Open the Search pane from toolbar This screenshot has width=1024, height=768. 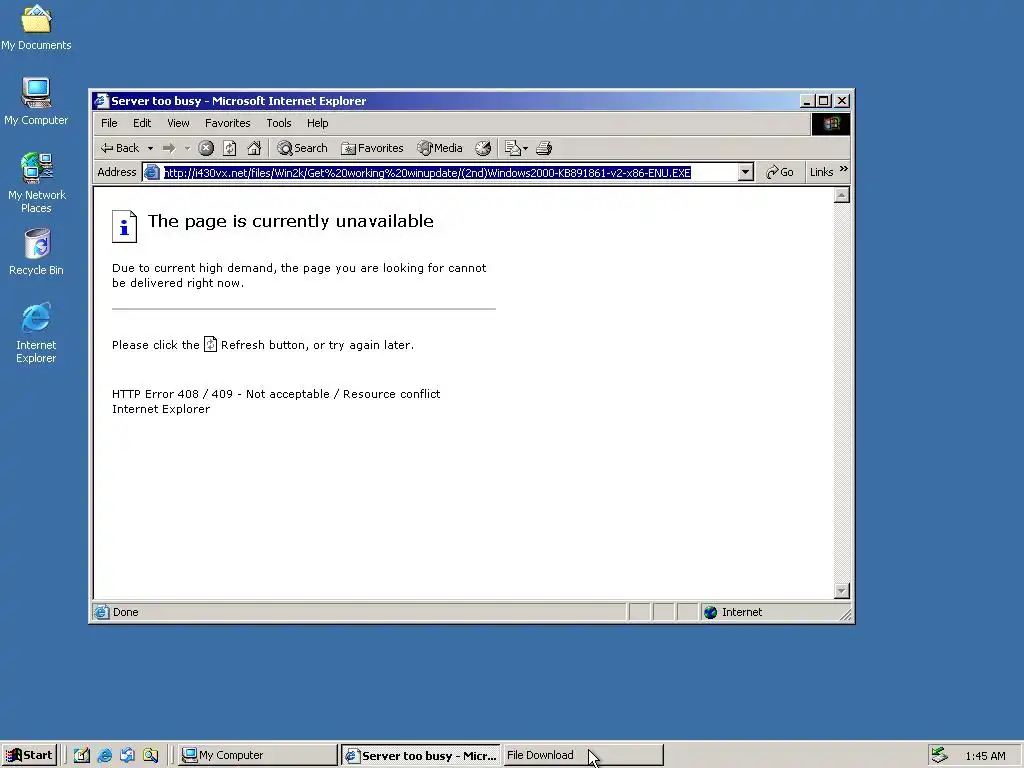pyautogui.click(x=302, y=148)
